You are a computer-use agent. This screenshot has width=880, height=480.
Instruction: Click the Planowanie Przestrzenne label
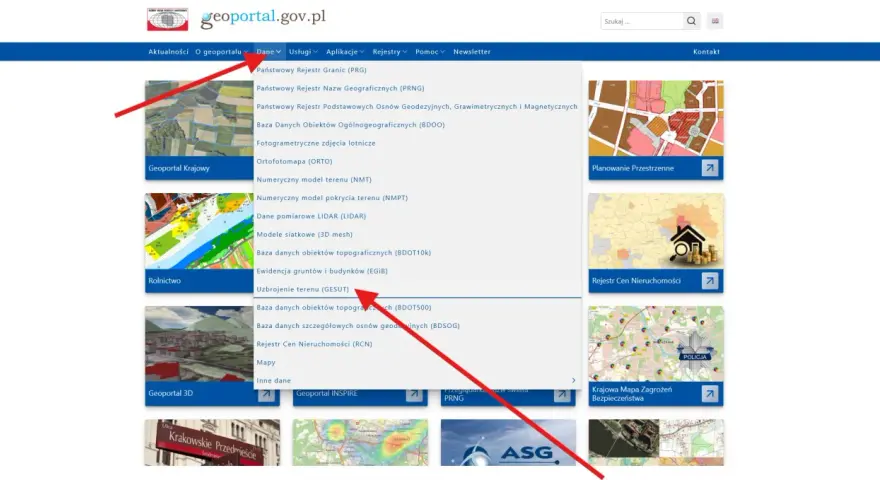[633, 168]
